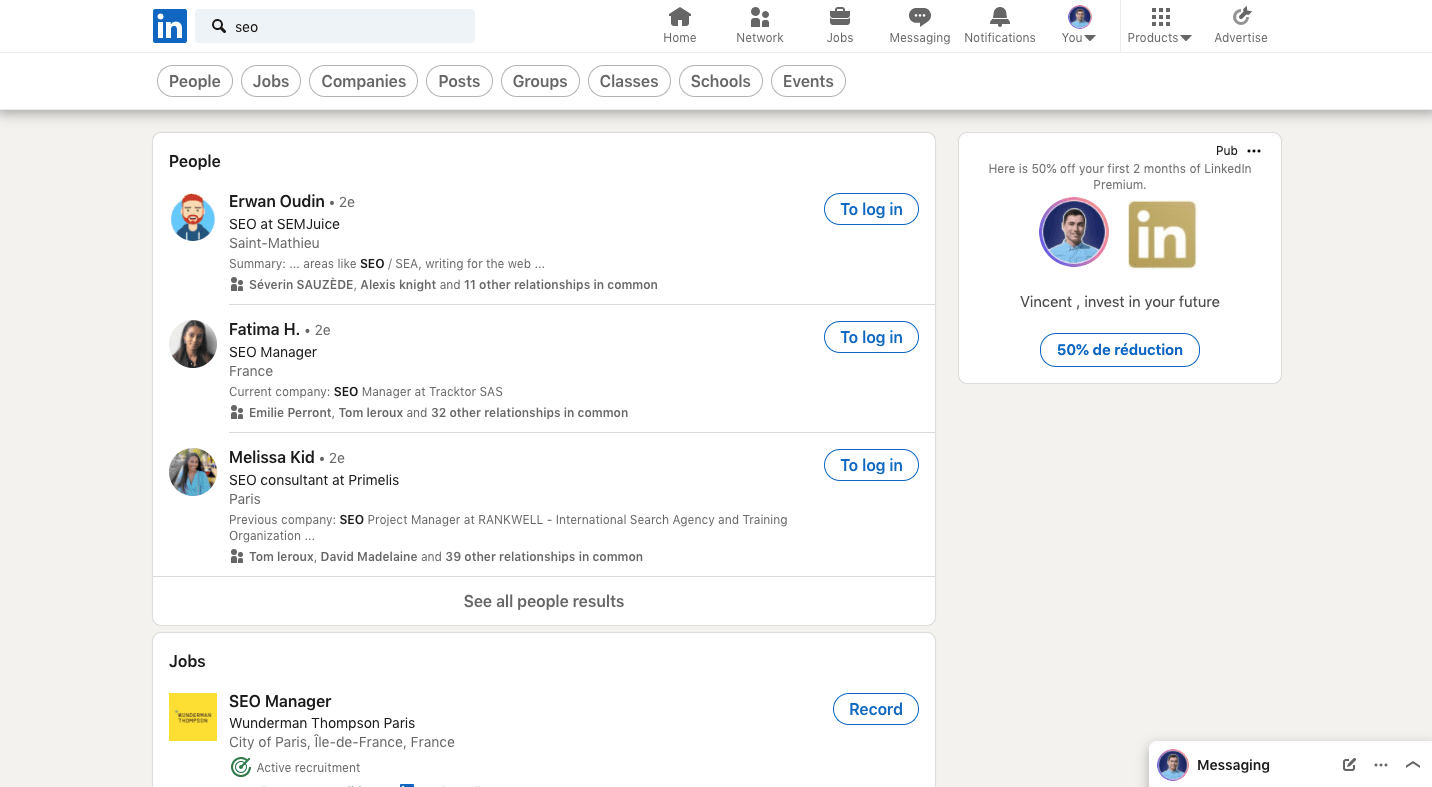Click the profile photo in the Premium ad
The width and height of the screenshot is (1432, 787).
[1074, 232]
